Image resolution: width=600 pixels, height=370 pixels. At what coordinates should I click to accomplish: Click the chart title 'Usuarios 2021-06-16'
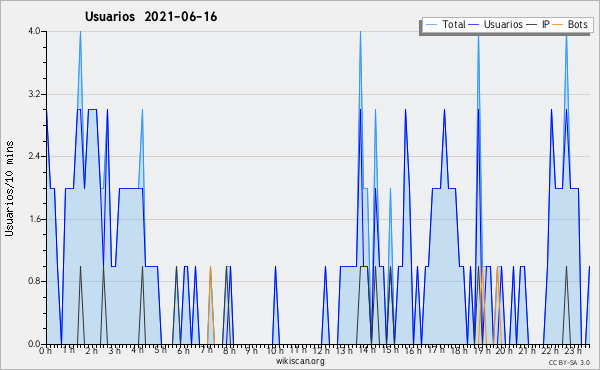[x=151, y=17]
